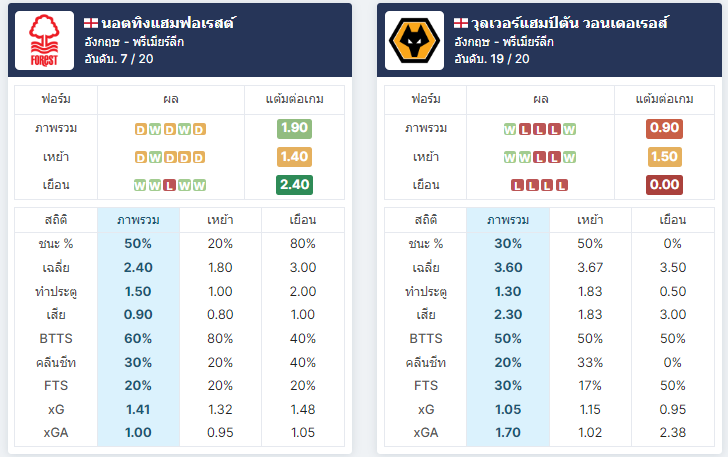Click Forest BTTS overall value 60%
The width and height of the screenshot is (728, 457).
click(x=138, y=338)
